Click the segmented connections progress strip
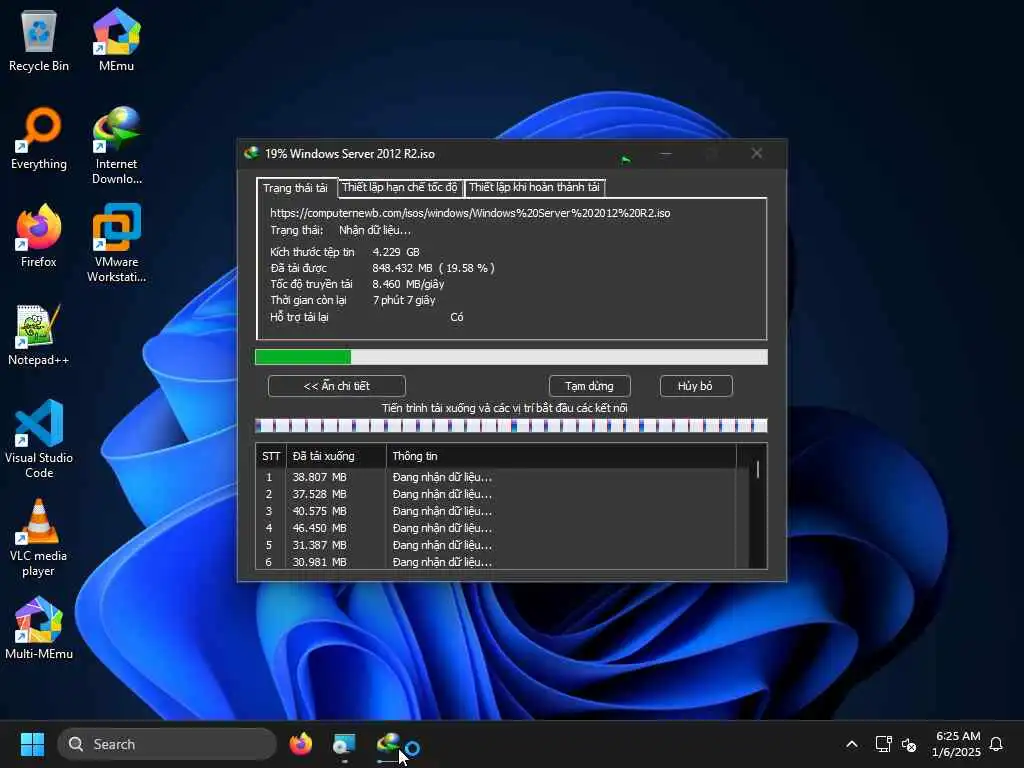Viewport: 1024px width, 768px height. coord(511,426)
